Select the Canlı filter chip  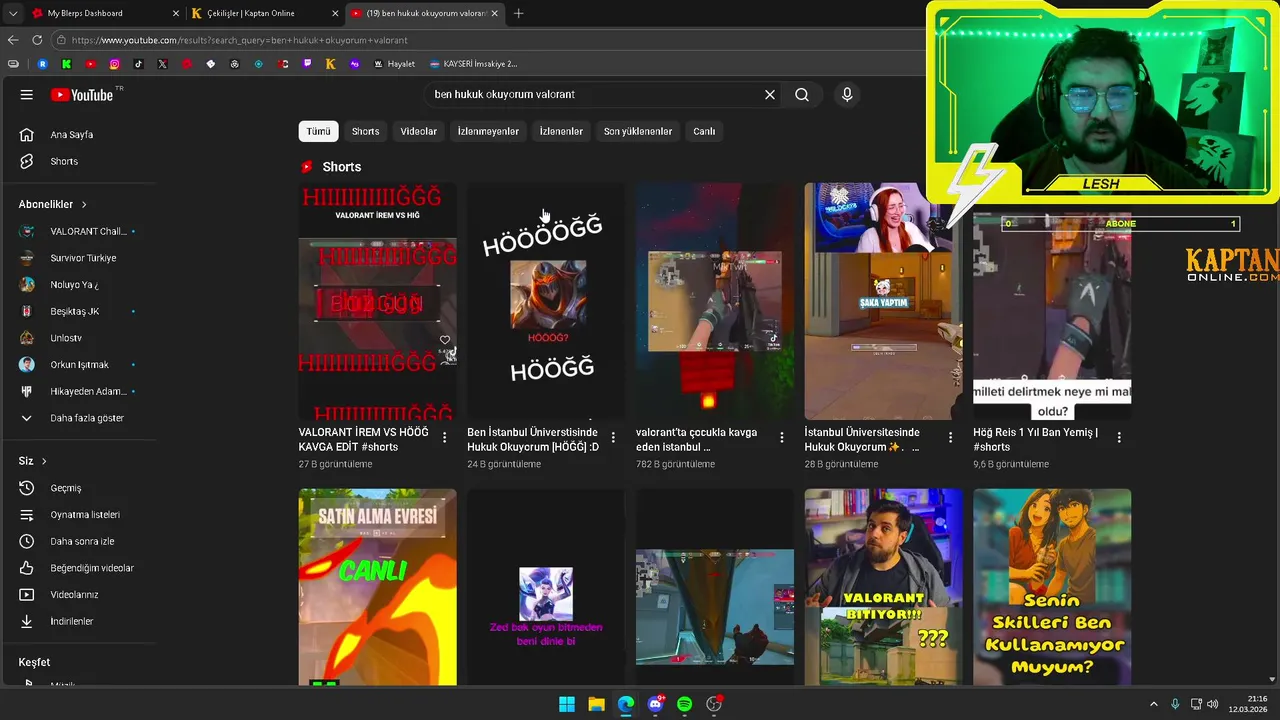click(x=704, y=131)
